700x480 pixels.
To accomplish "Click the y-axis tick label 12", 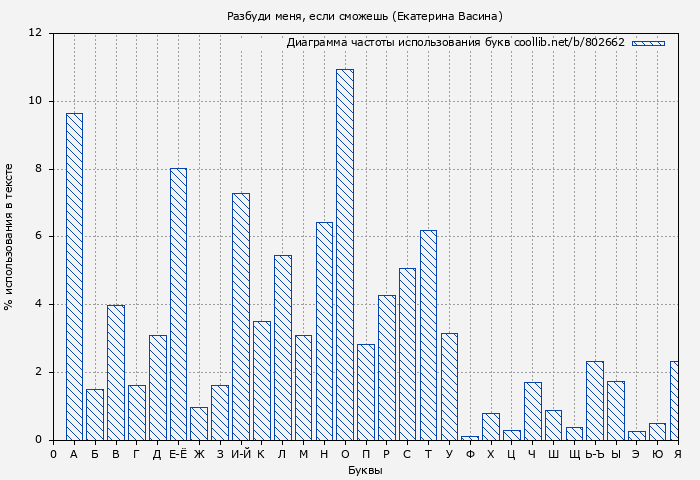I will pos(36,33).
